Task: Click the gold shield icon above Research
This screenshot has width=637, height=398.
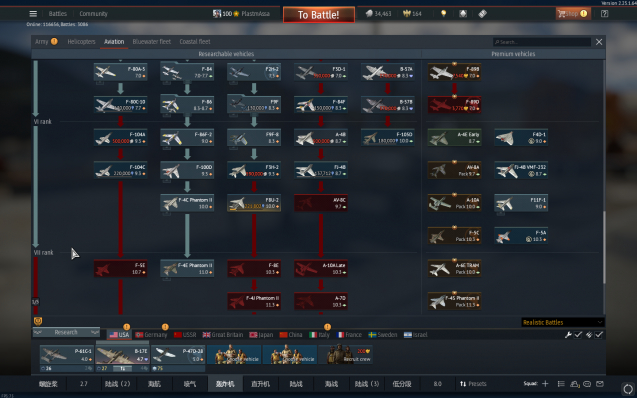Action: click(x=38, y=321)
